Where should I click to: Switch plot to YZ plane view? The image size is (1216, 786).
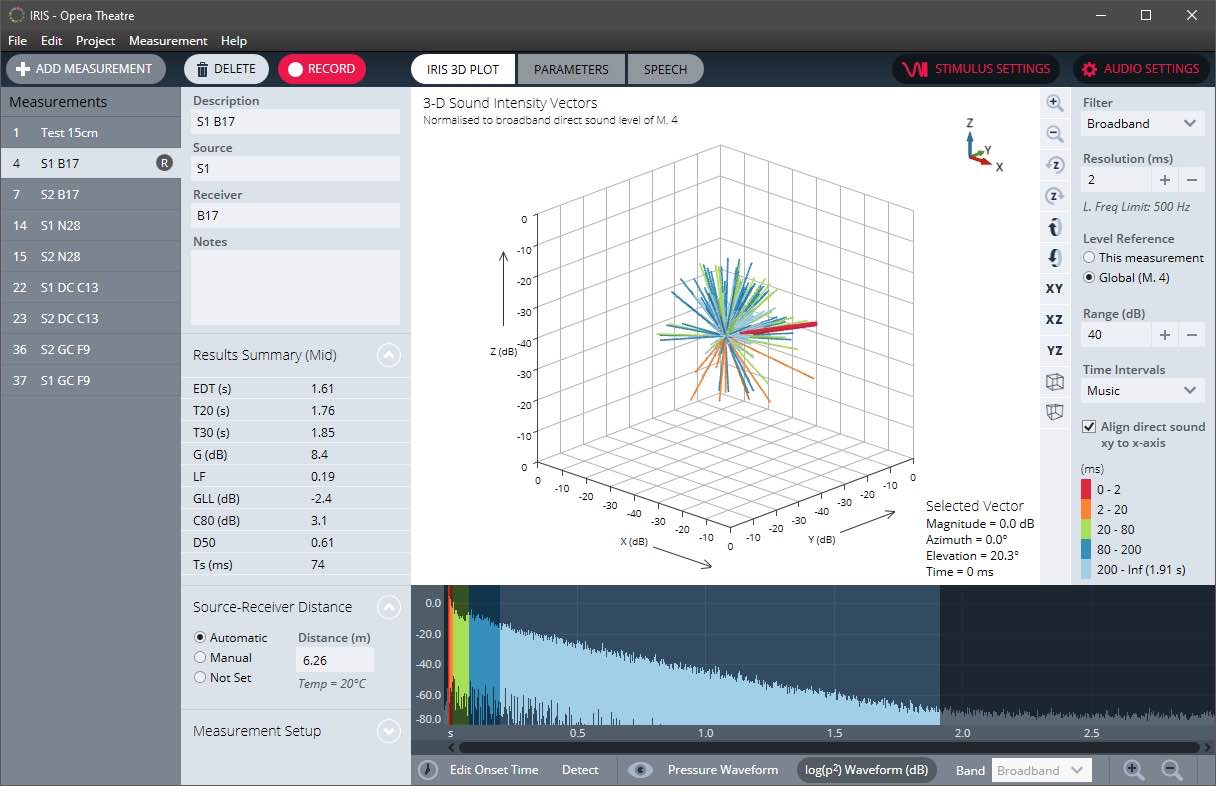1054,350
